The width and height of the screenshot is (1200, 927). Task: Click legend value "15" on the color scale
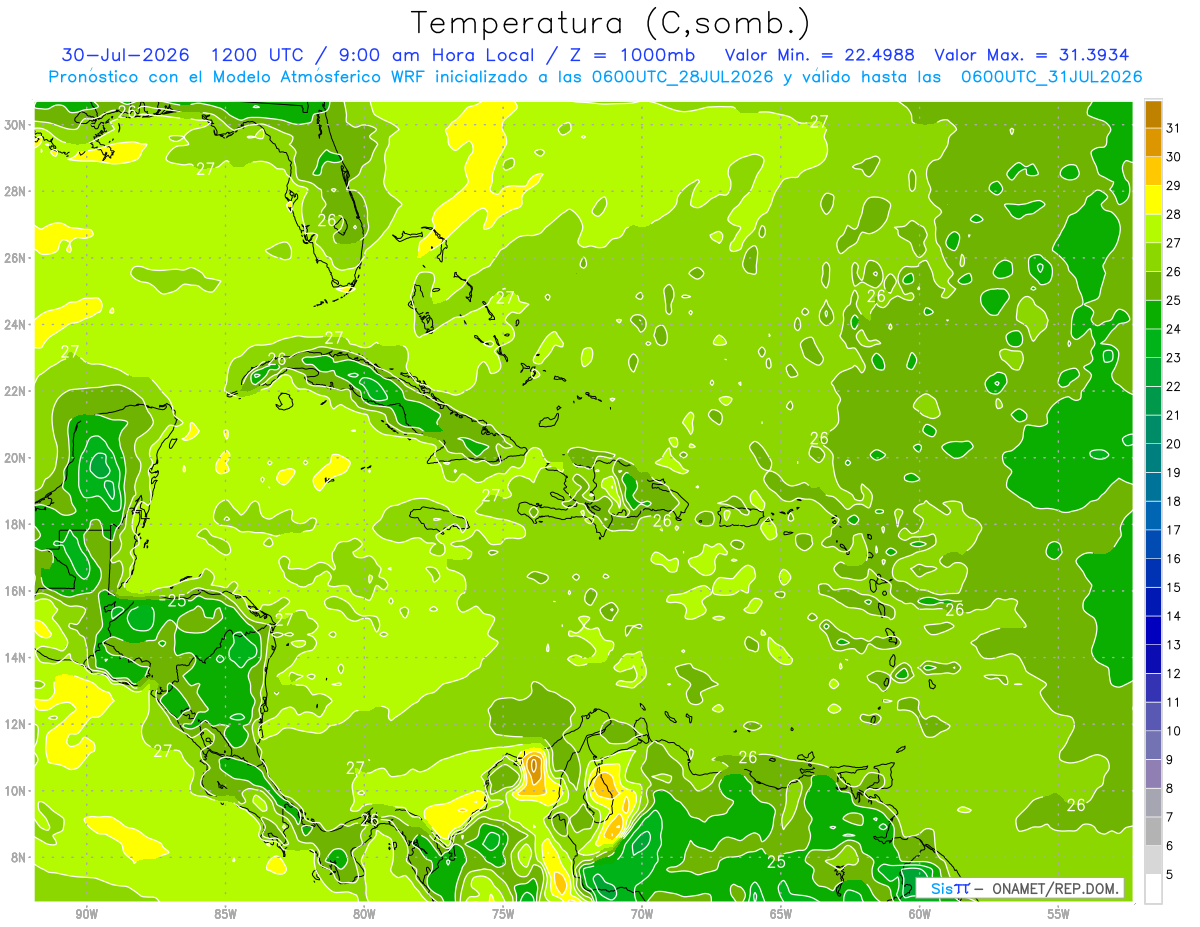click(1173, 587)
